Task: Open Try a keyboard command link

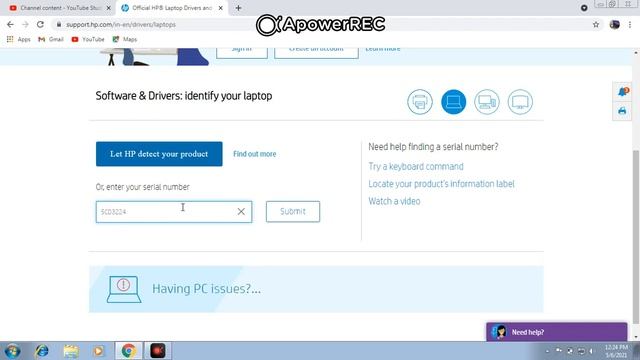Action: (416, 167)
